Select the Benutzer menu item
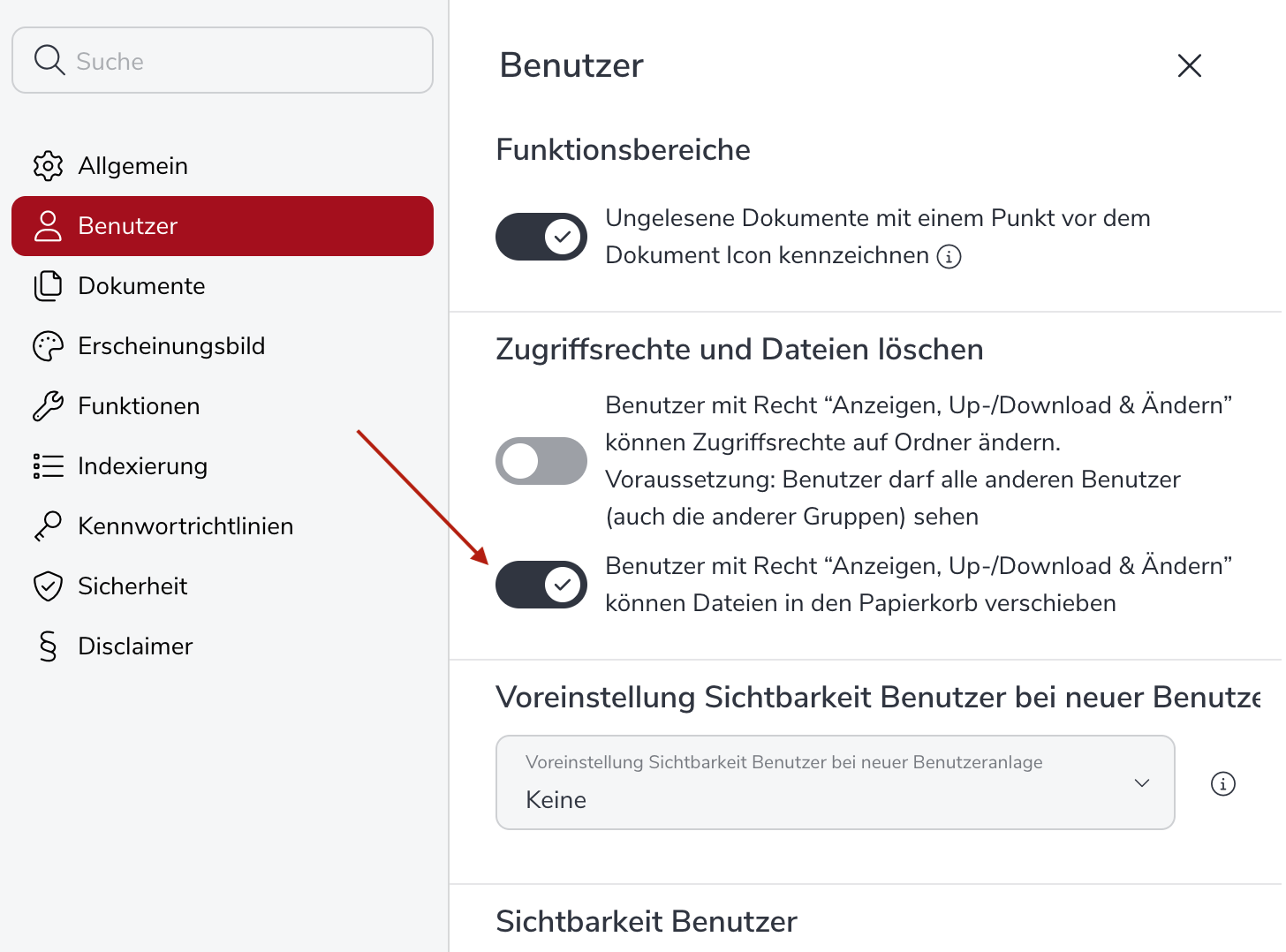 [x=222, y=226]
